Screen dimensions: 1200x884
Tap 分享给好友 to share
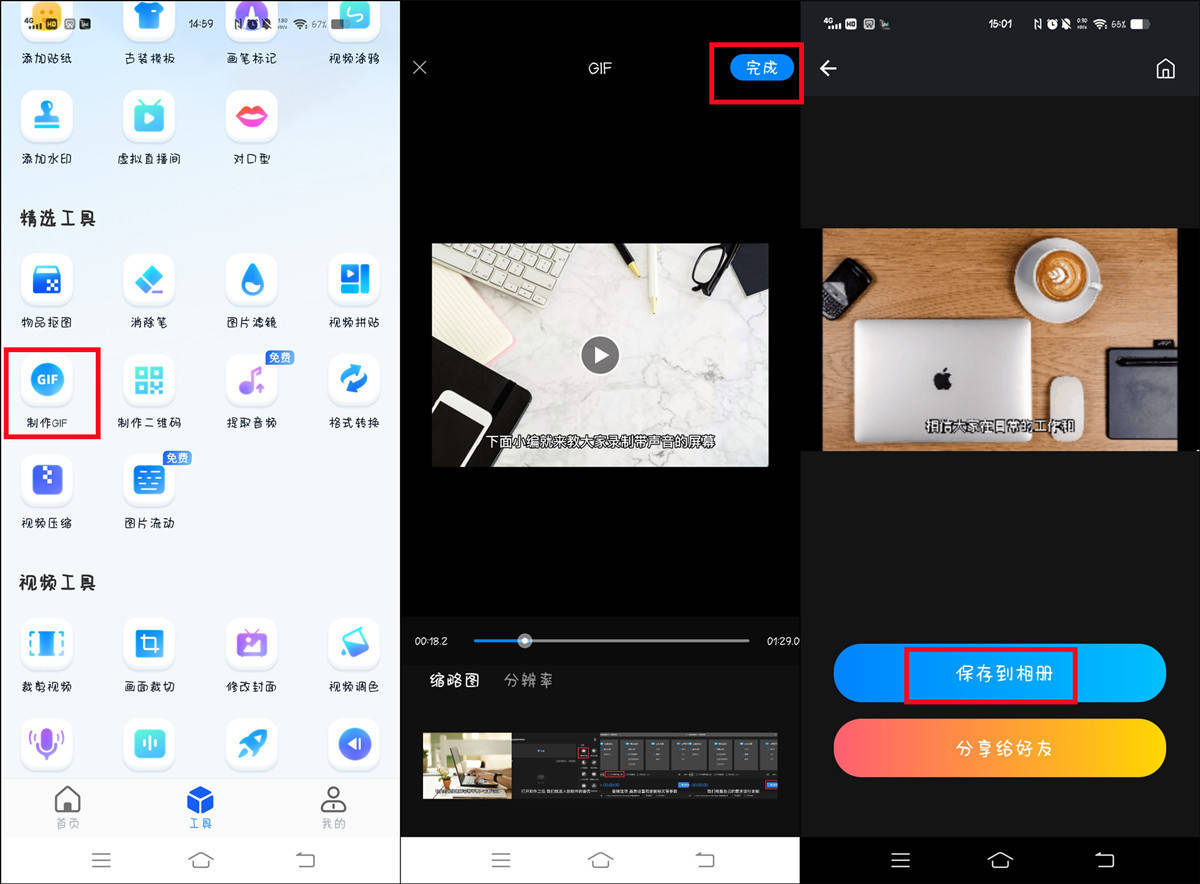point(999,747)
